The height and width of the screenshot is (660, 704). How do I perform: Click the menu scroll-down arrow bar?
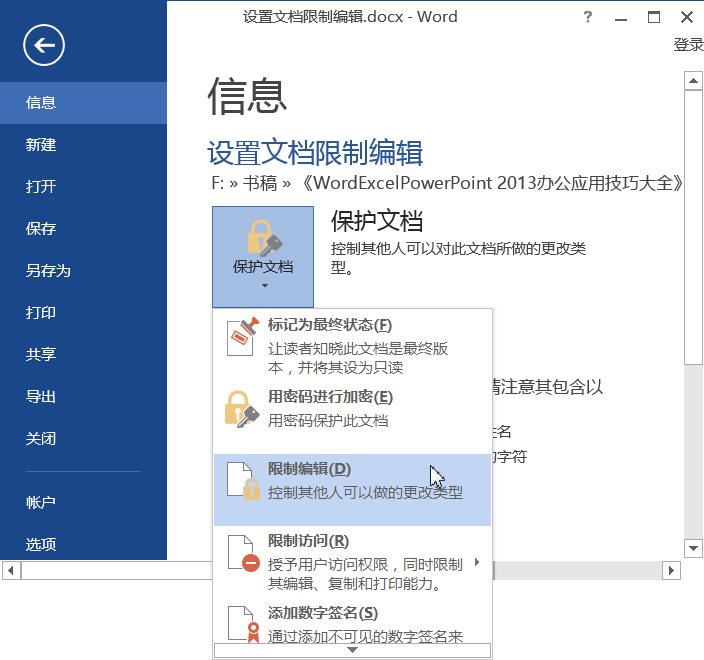[352, 650]
